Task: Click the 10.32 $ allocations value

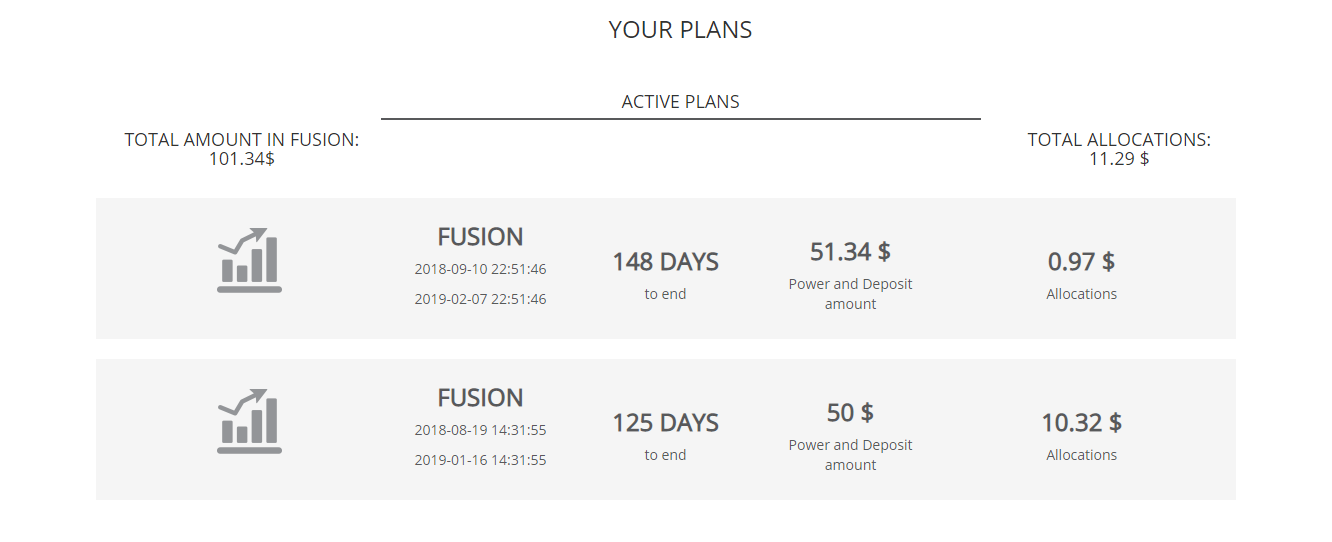Action: tap(1081, 423)
